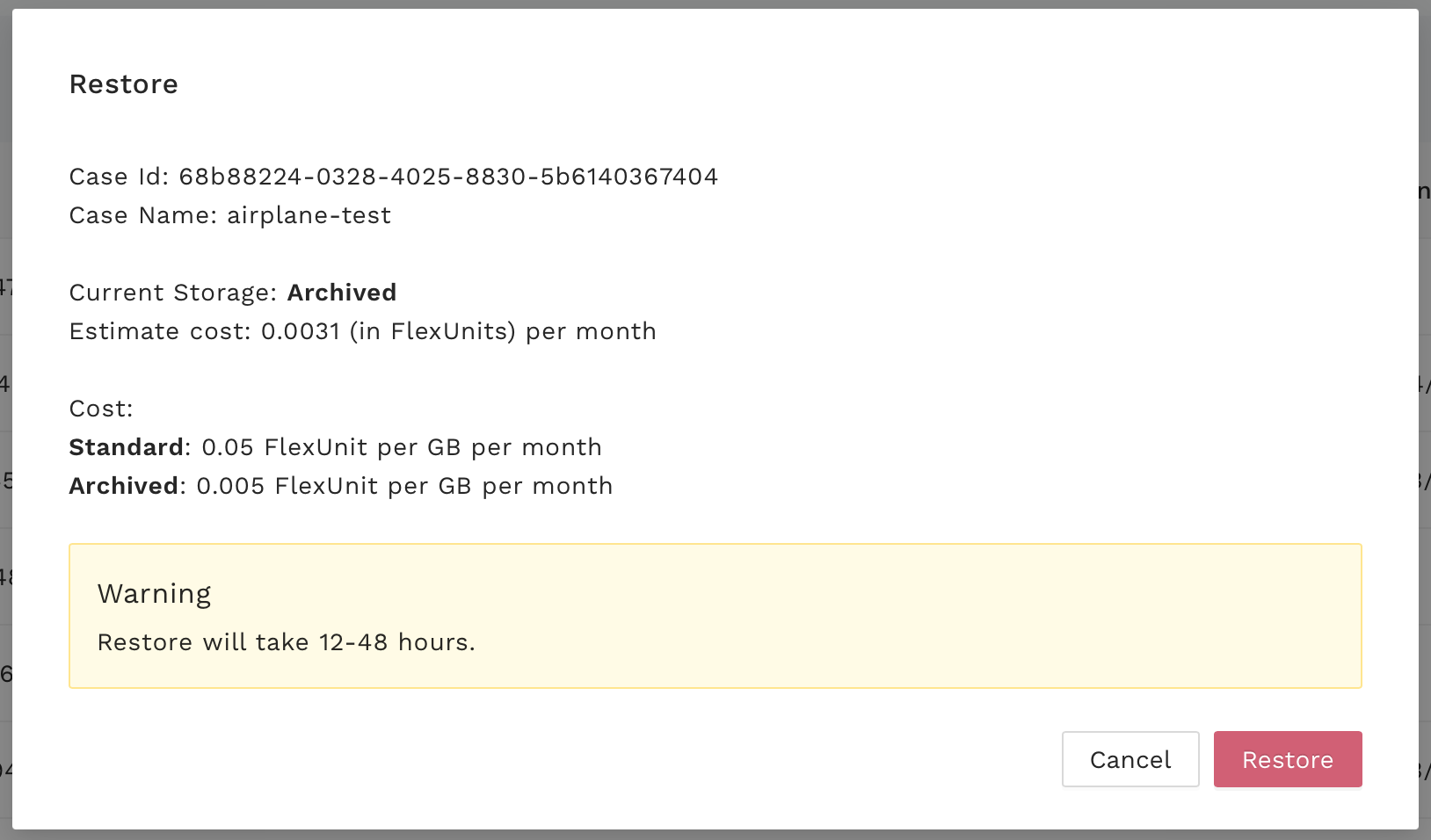The image size is (1431, 840).
Task: Click the bold "Archived" cost tier label
Action: [x=124, y=486]
